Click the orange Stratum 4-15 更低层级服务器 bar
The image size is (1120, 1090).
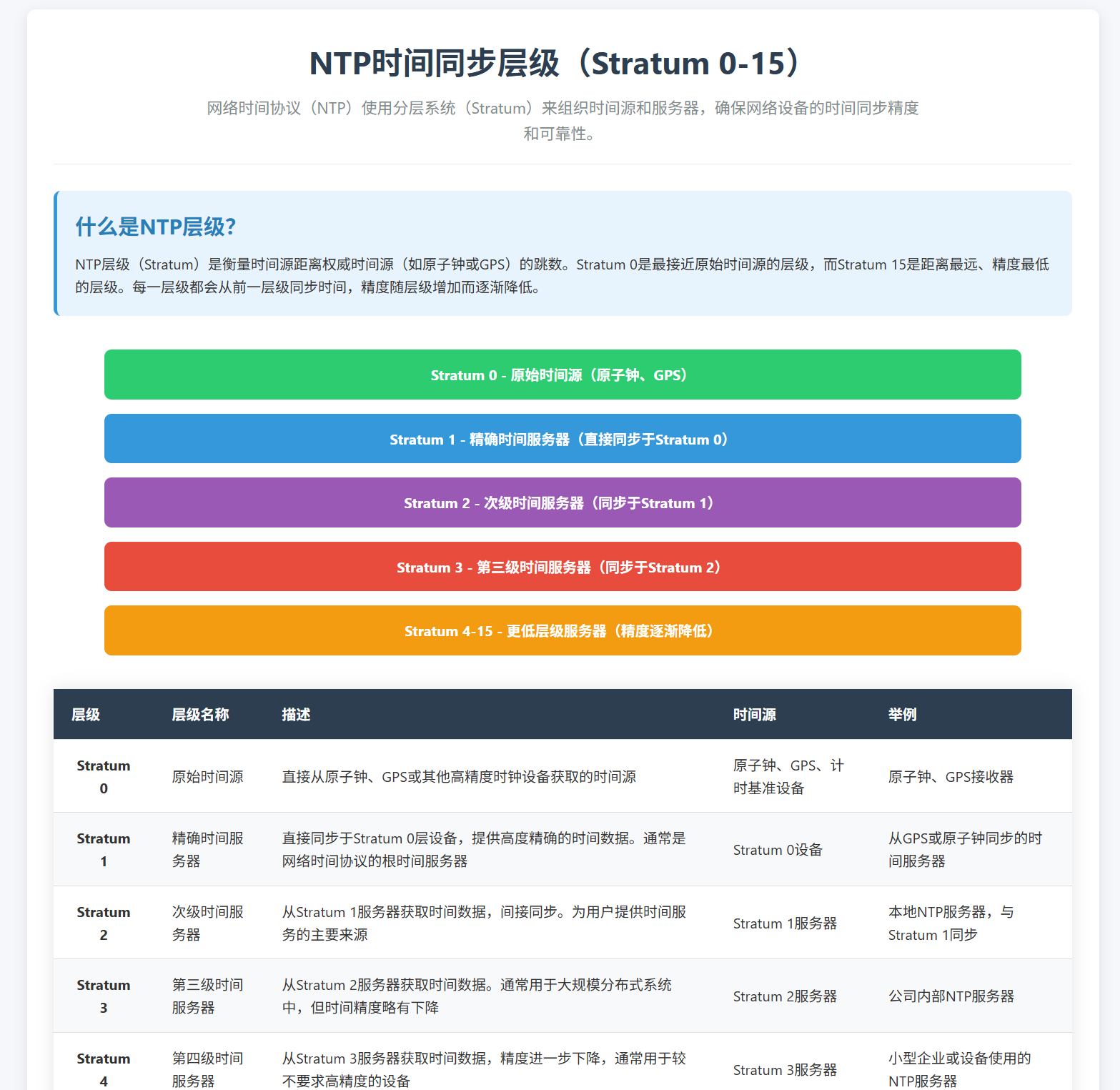coord(563,630)
